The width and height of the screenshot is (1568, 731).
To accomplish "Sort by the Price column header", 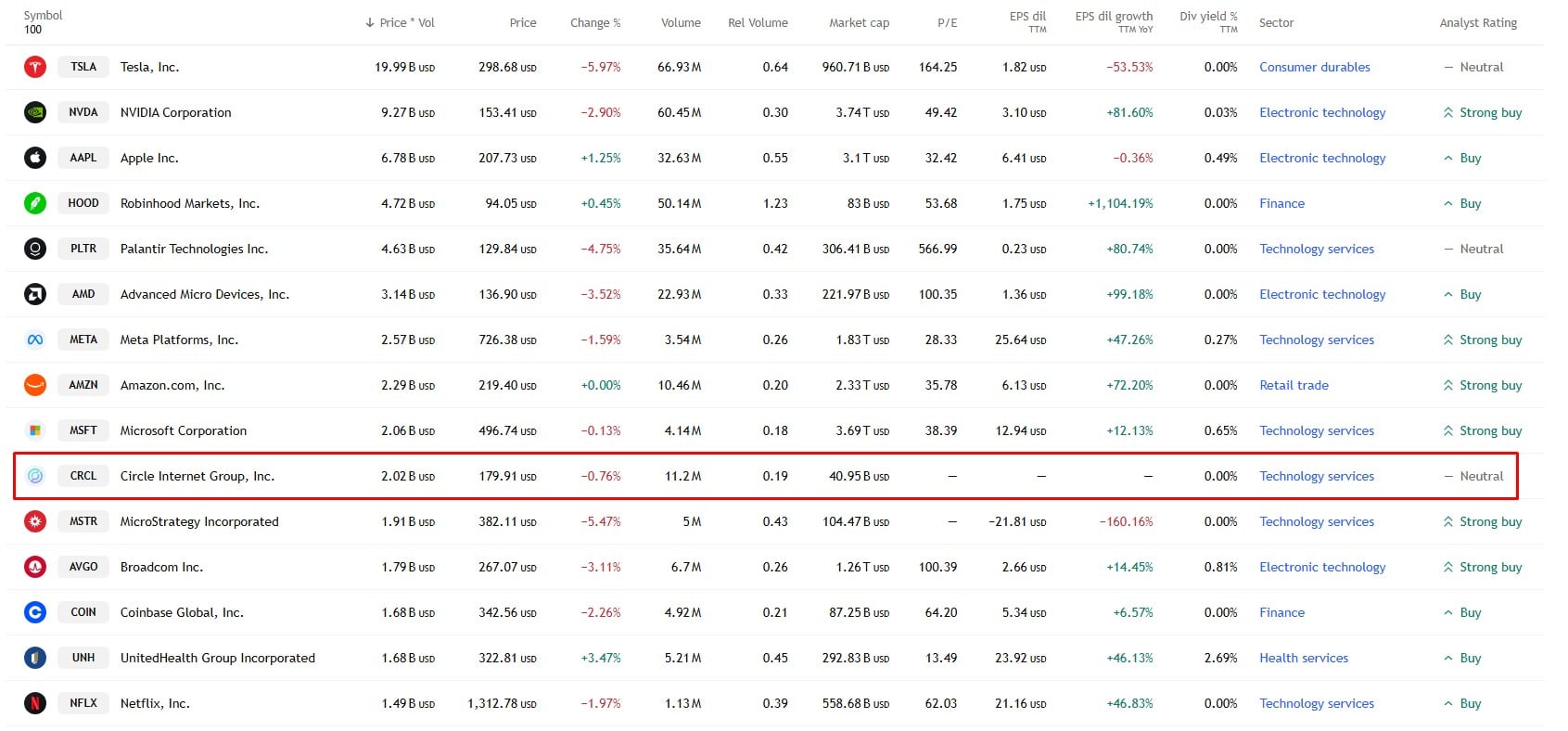I will (523, 22).
